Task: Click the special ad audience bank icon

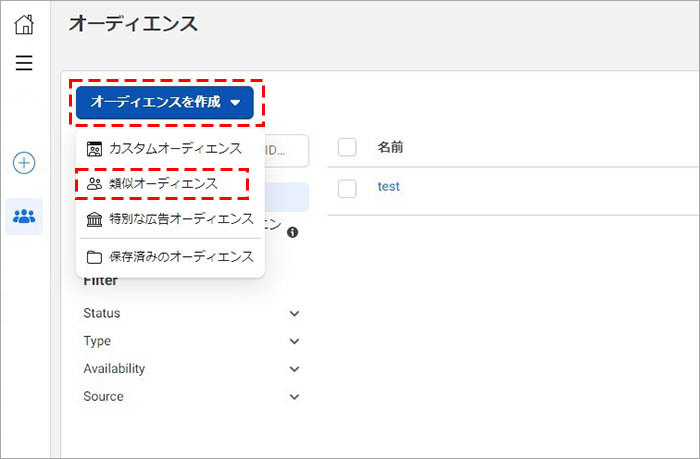Action: [95, 219]
